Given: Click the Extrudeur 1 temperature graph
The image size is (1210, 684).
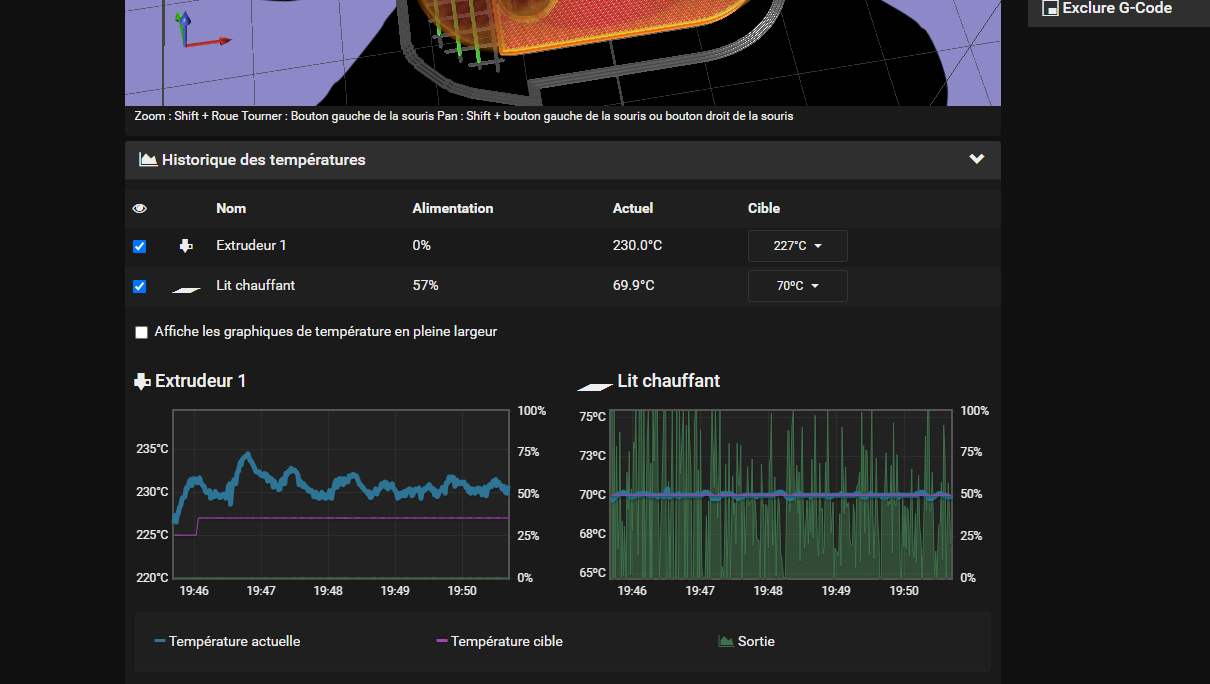Looking at the screenshot, I should (341, 494).
